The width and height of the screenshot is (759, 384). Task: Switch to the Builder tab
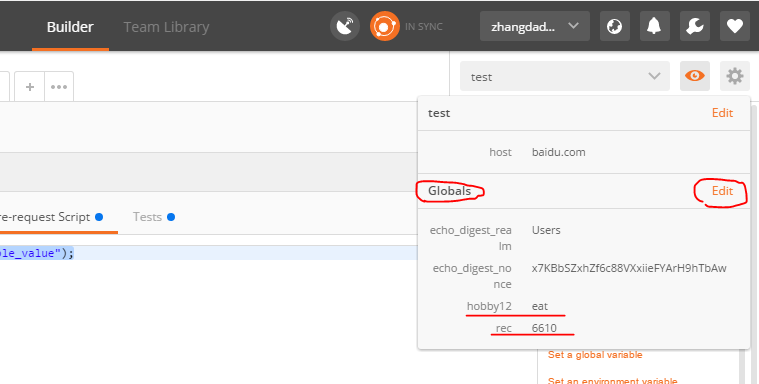(70, 27)
